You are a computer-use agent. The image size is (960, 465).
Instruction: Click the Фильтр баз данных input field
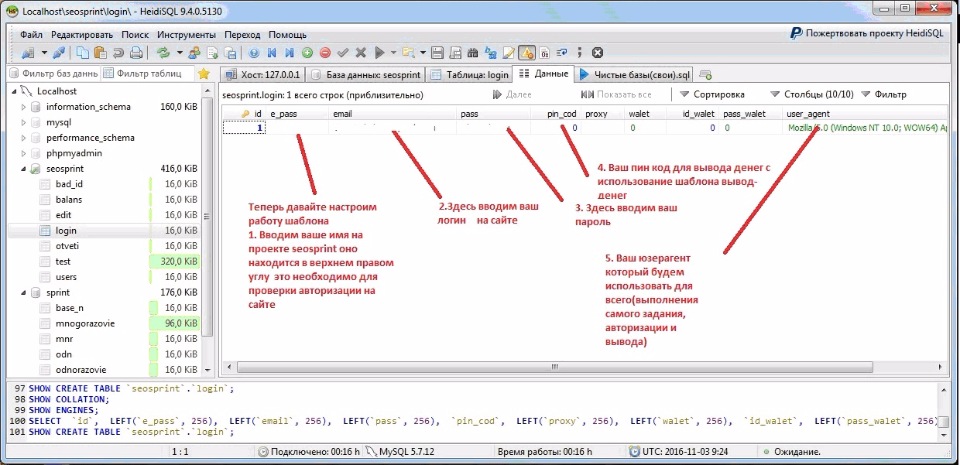click(53, 73)
